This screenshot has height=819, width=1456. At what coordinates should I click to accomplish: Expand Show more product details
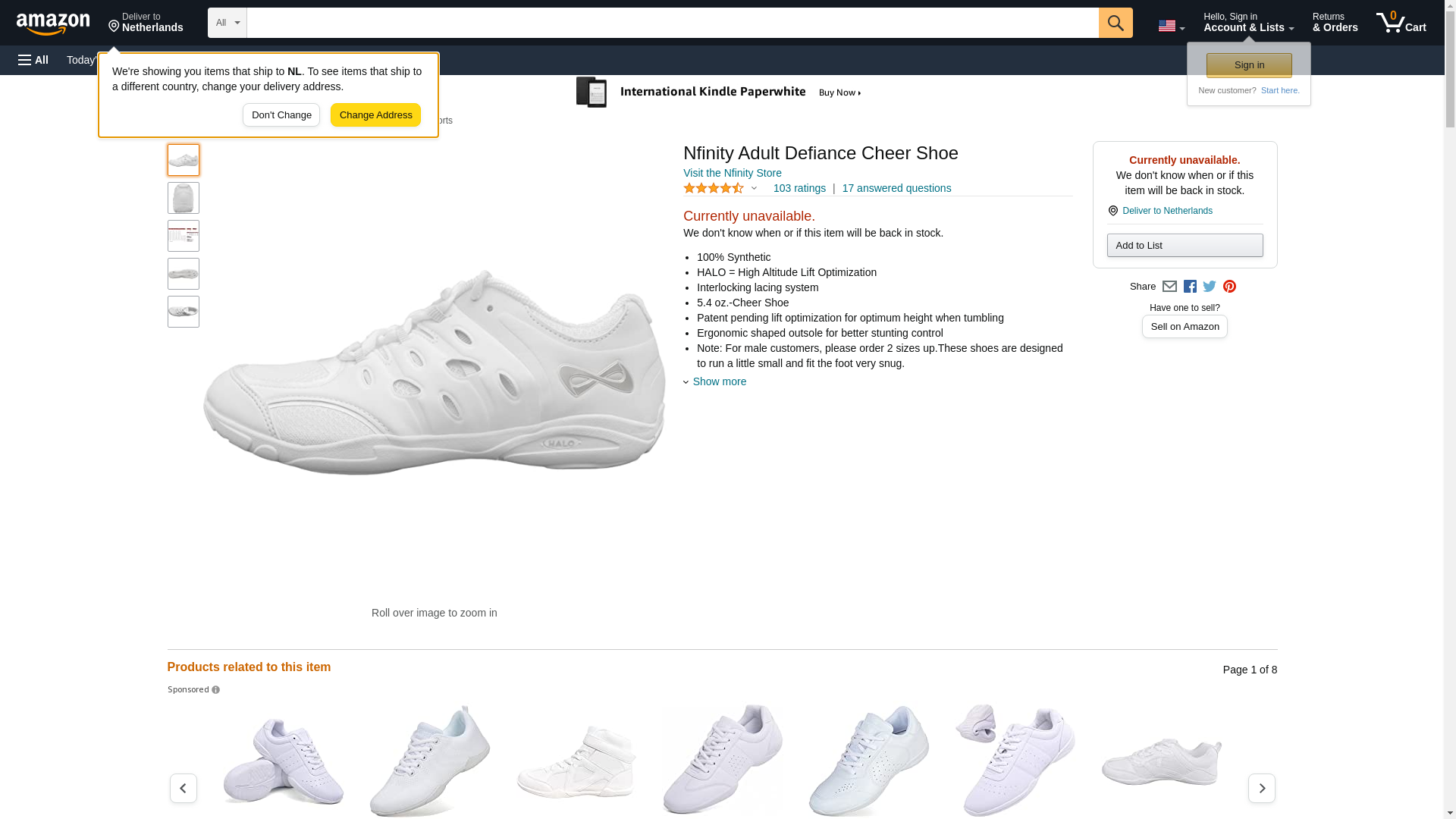(719, 381)
